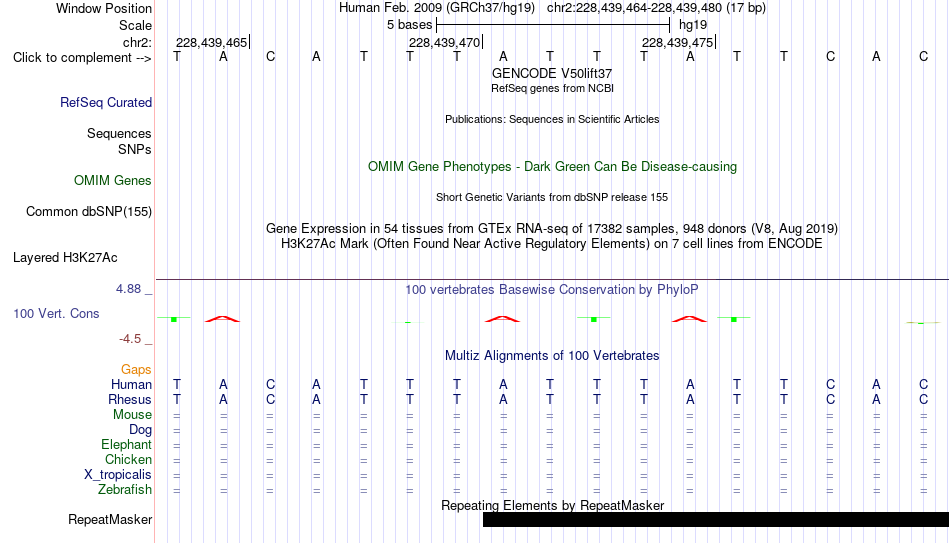Select the Rhesus species label
Viewport: 950px width, 543px height.
click(x=130, y=400)
